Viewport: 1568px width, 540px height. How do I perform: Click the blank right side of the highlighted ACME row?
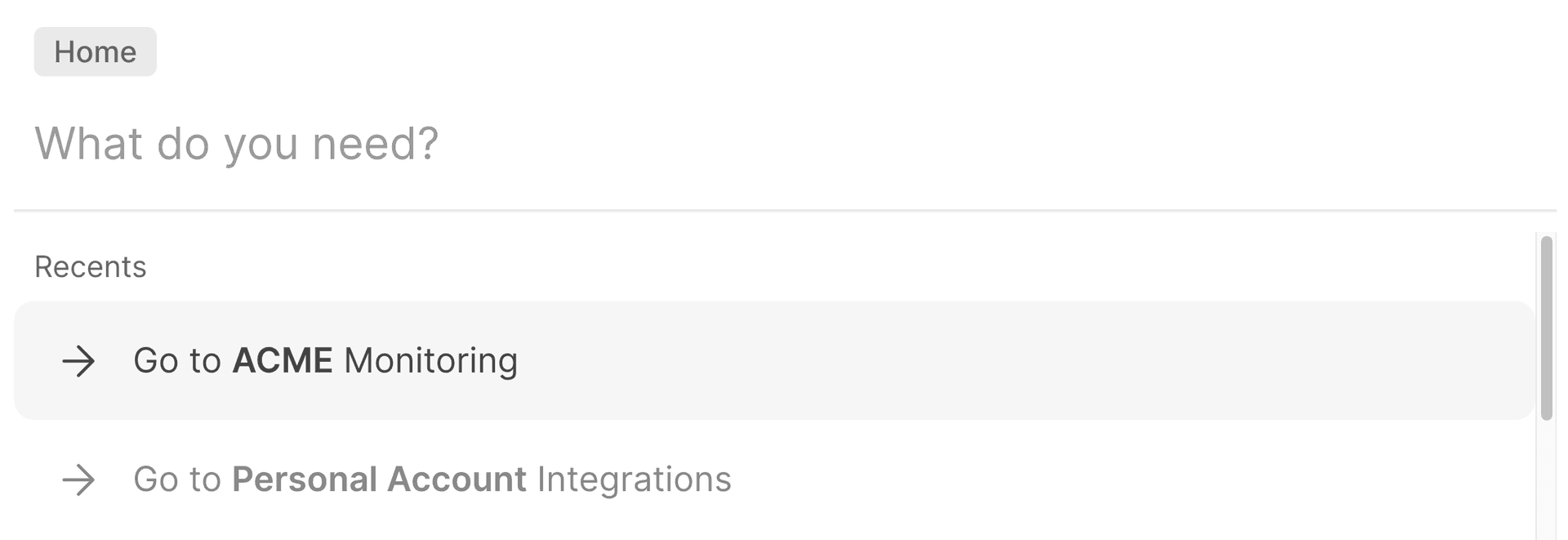(x=1143, y=361)
